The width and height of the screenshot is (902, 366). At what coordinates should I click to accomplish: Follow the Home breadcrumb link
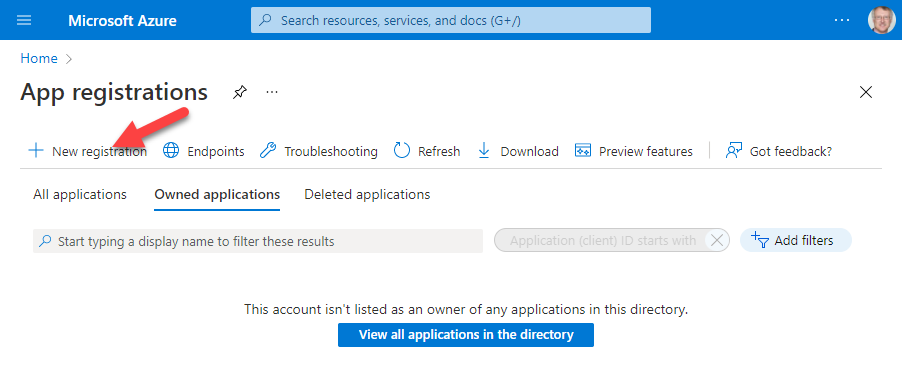(39, 59)
